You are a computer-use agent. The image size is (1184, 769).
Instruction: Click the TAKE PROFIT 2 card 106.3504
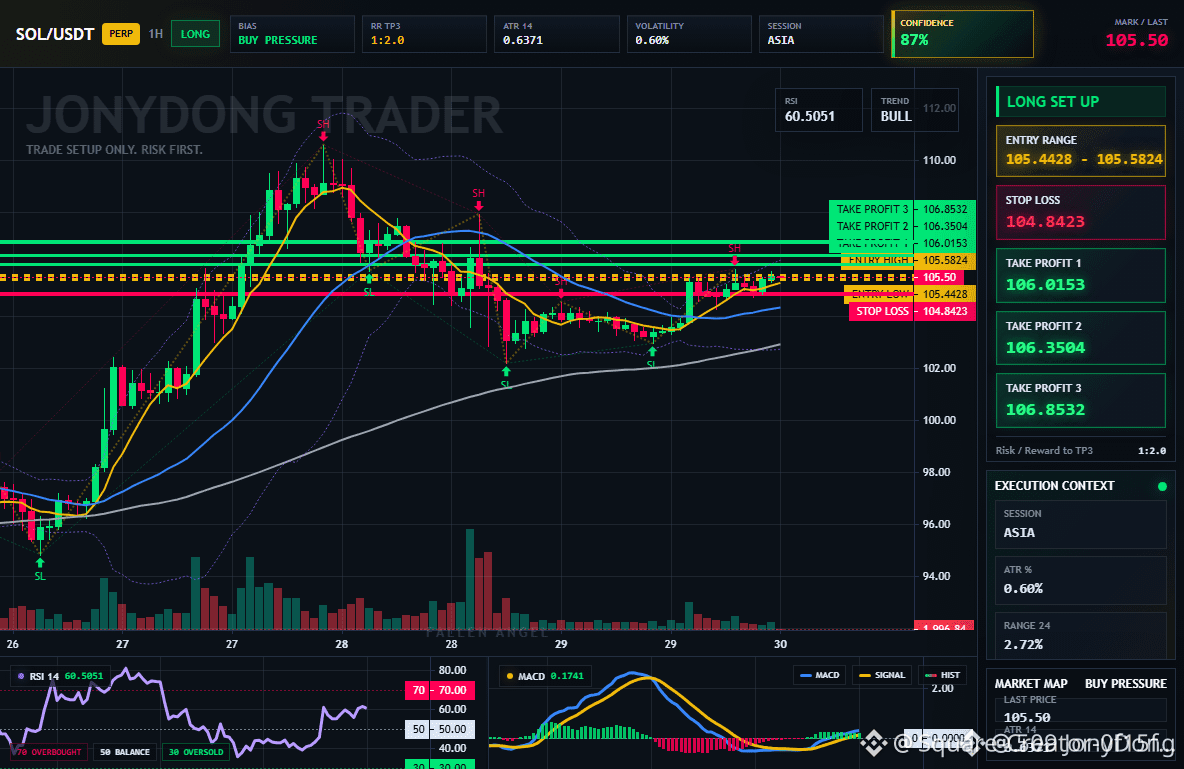click(x=1081, y=338)
